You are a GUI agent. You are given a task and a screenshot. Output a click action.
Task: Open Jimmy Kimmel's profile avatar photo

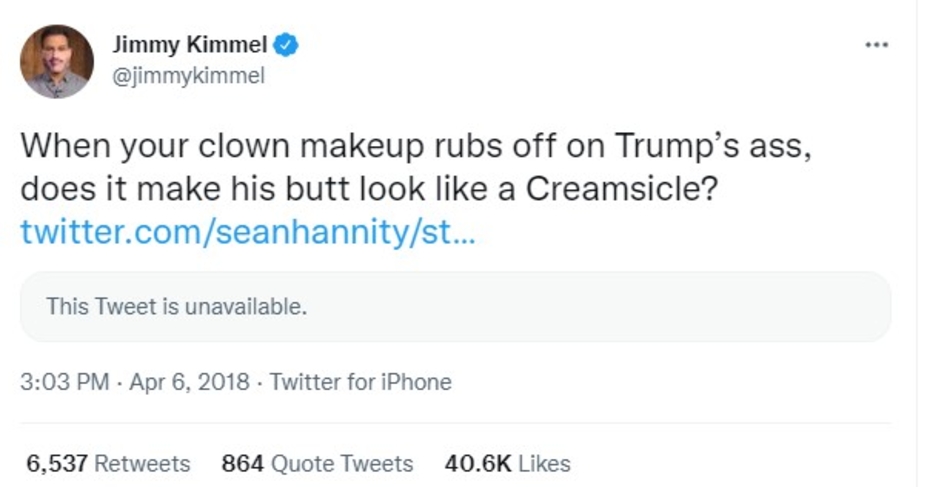[57, 61]
